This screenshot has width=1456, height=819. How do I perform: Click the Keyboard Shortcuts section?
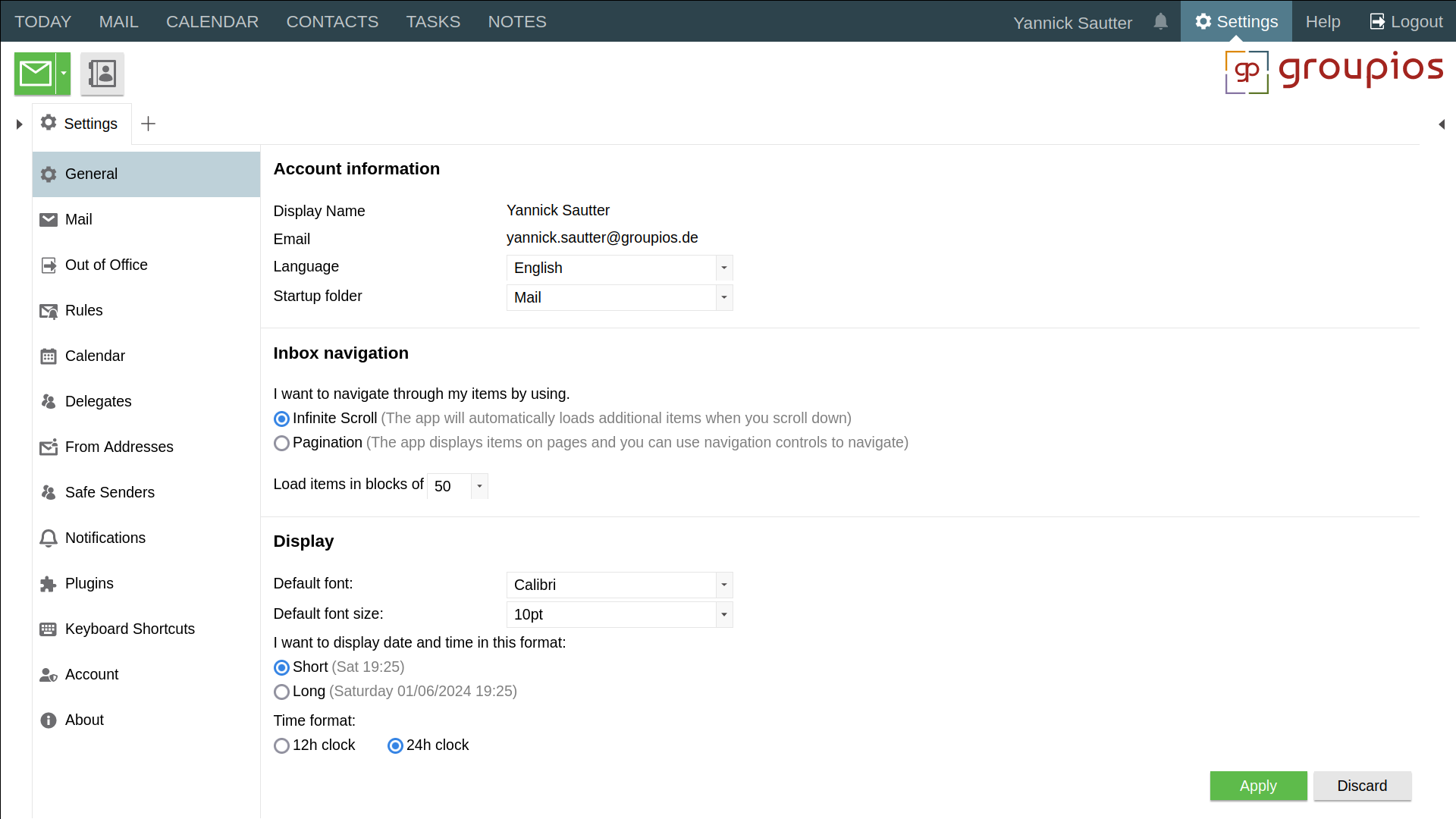(130, 629)
